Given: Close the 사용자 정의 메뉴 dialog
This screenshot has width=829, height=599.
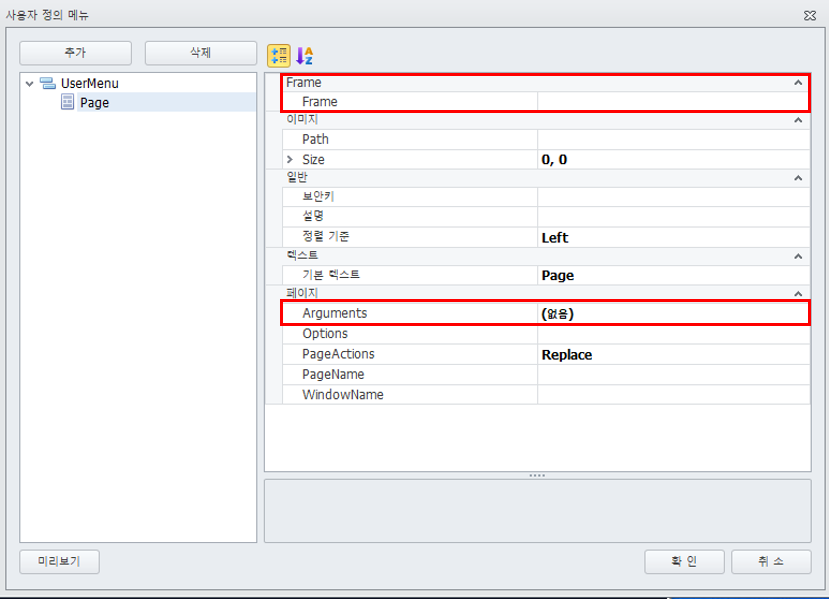Looking at the screenshot, I should pos(808,15).
